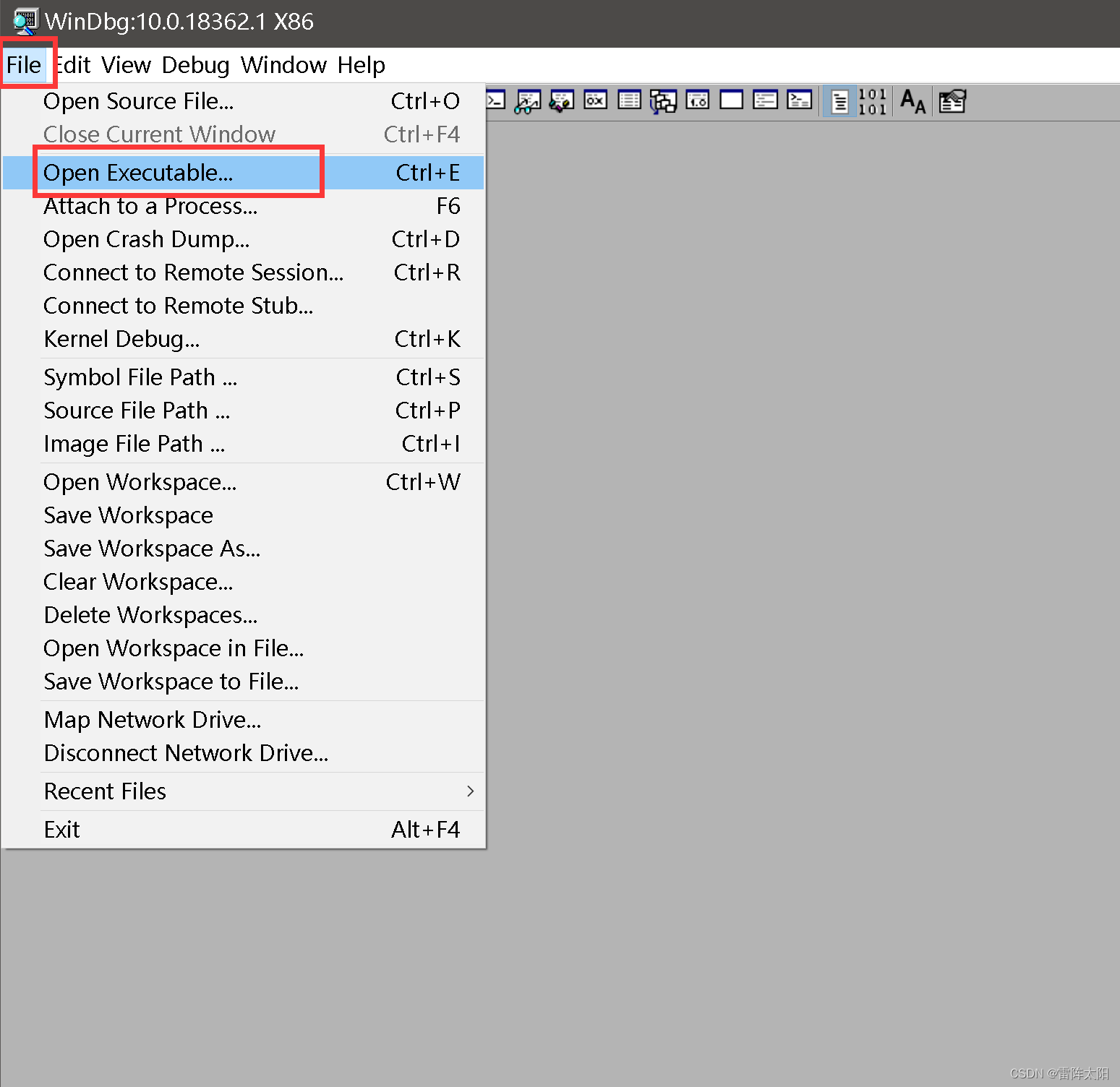This screenshot has height=1087, width=1120.
Task: Open the Font (AA) toolbar icon
Action: pos(912,101)
